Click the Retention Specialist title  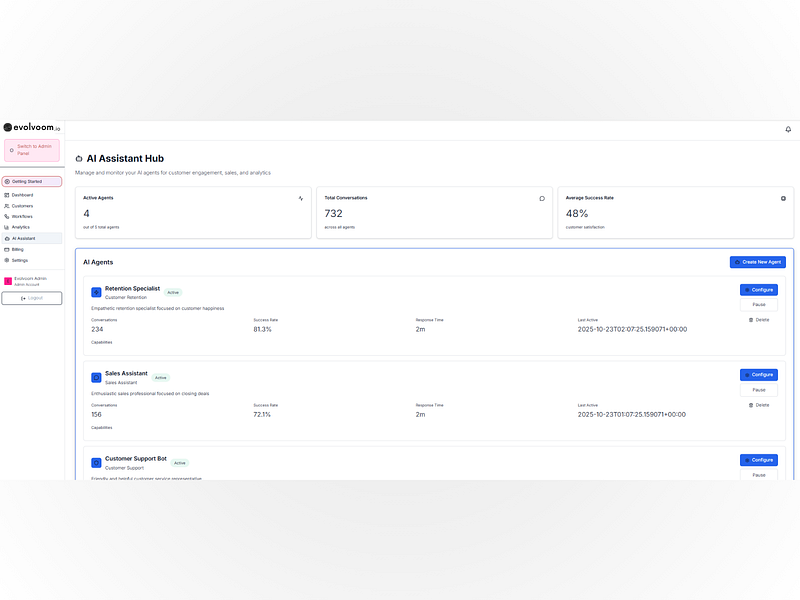[133, 289]
